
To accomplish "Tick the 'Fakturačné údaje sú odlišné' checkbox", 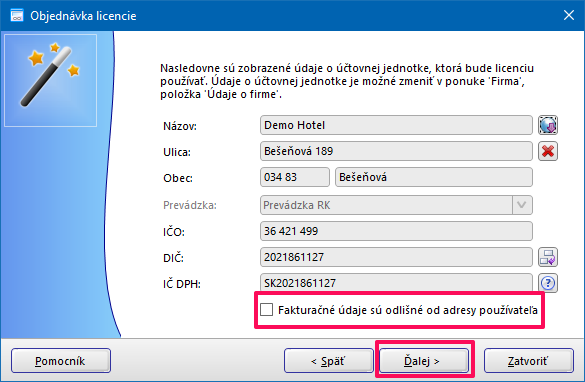I will coord(266,310).
